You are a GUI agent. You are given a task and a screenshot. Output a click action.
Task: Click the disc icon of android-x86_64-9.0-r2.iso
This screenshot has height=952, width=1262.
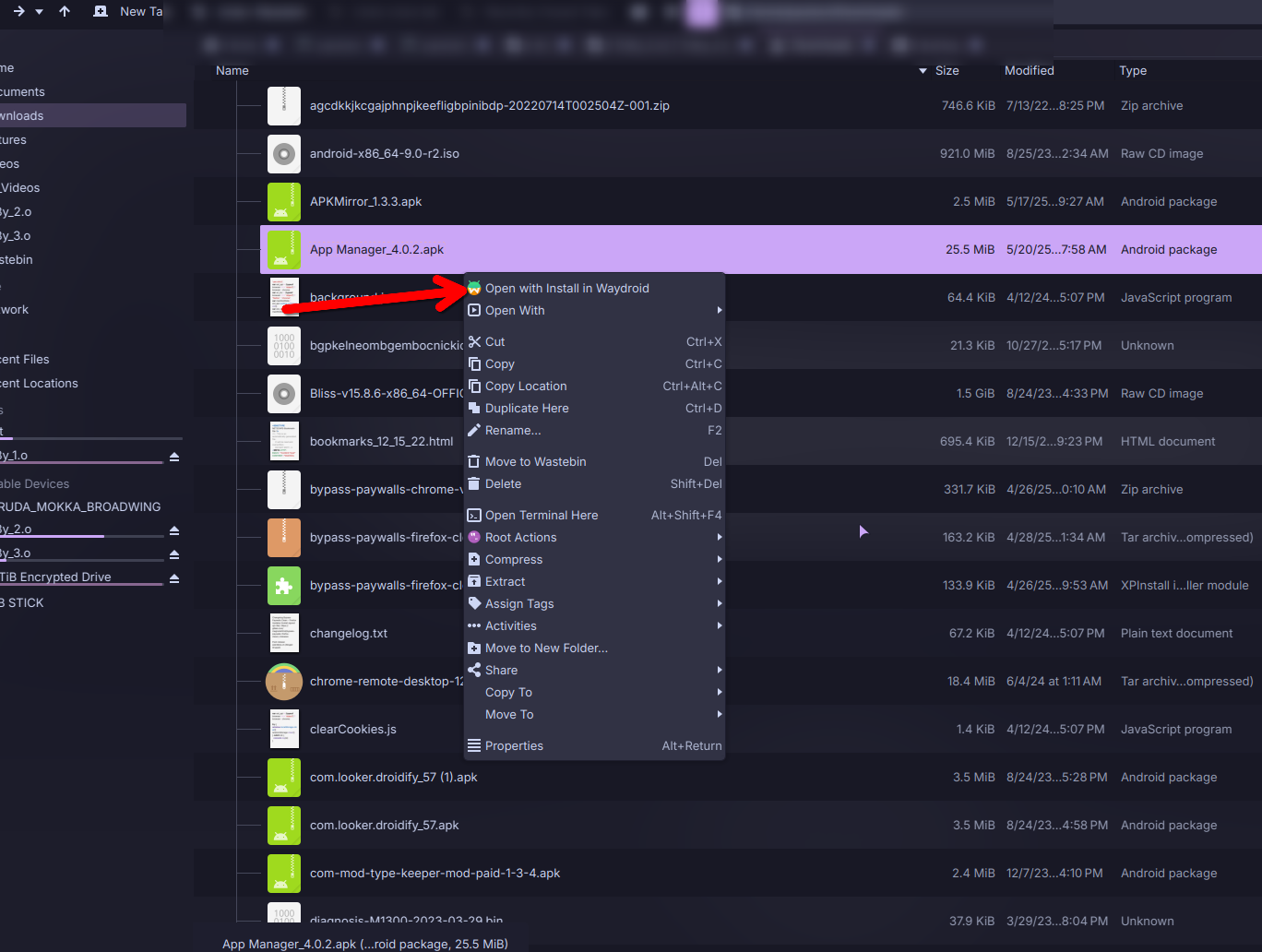coord(284,153)
